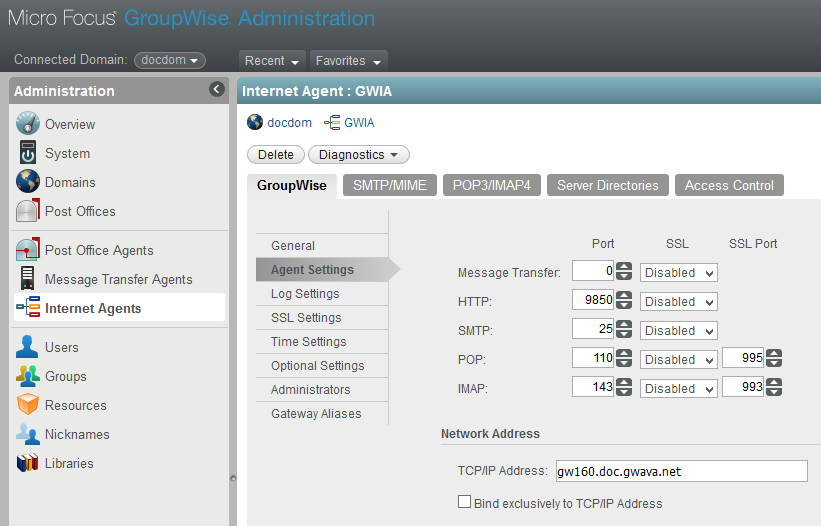Switch to the Access Control tab
Screen dimensions: 821x526
(729, 185)
